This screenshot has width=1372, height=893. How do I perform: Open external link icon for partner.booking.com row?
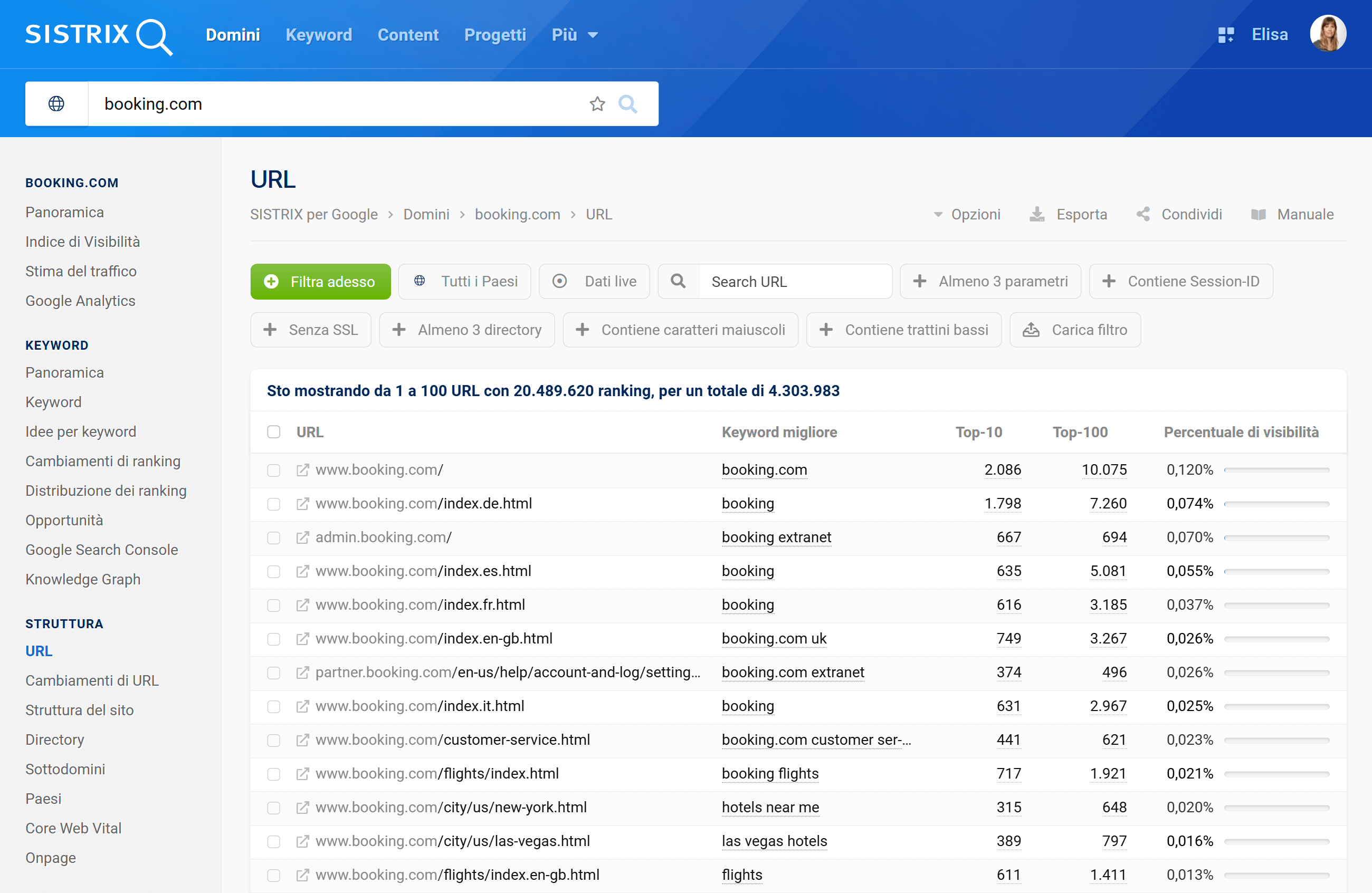click(x=303, y=673)
